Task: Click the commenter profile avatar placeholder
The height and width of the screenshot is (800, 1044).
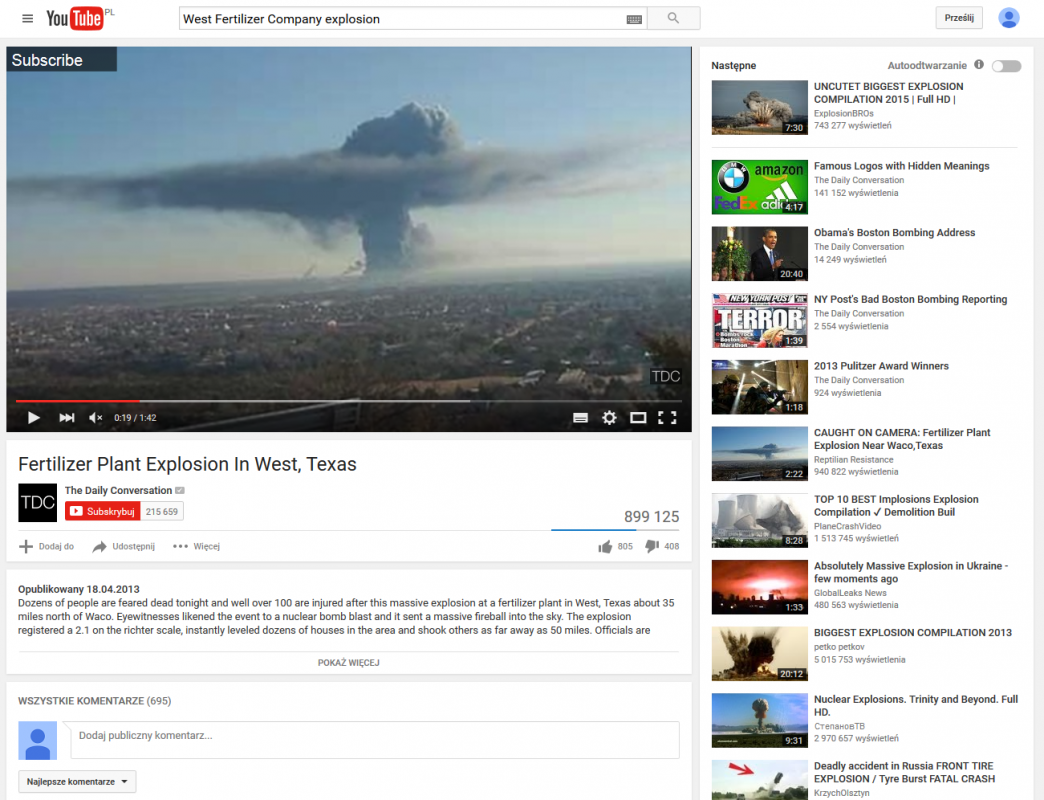Action: click(x=37, y=741)
